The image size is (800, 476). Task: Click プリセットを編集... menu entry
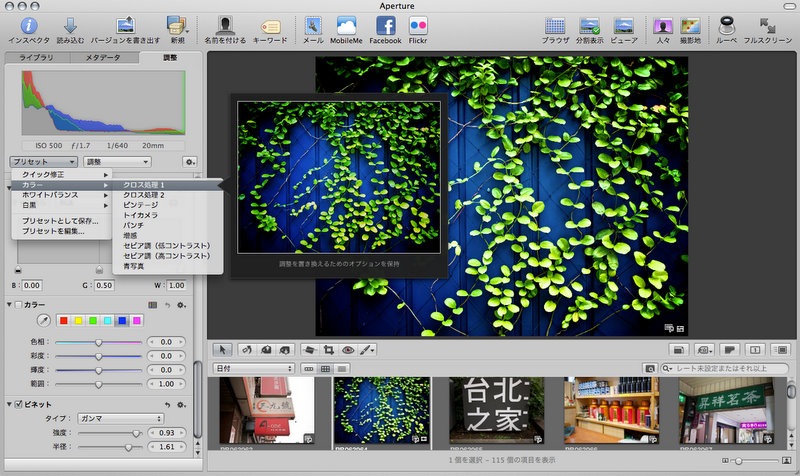tap(61, 231)
